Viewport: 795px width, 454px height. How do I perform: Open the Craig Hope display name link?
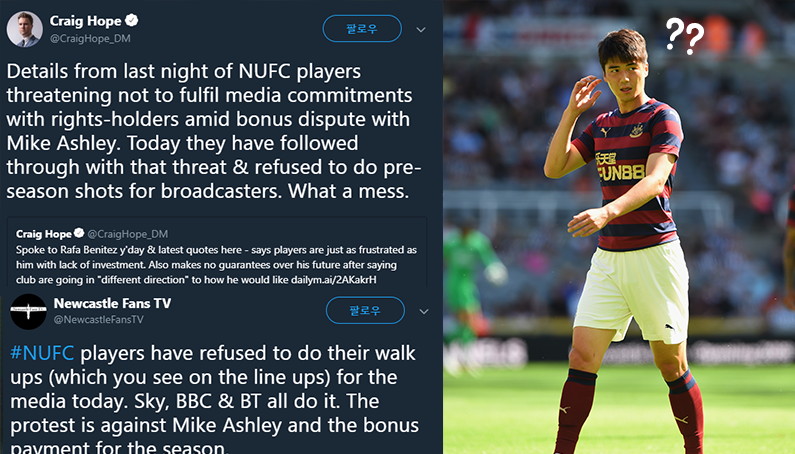[85, 21]
